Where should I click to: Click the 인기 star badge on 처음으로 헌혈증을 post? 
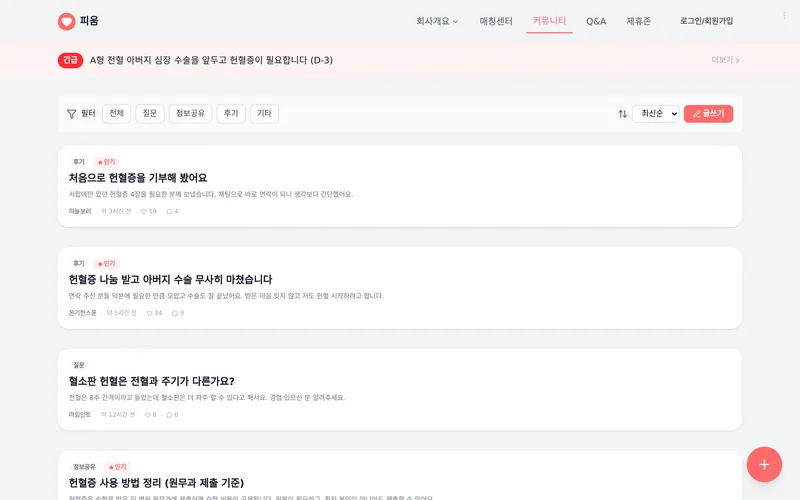tap(107, 162)
